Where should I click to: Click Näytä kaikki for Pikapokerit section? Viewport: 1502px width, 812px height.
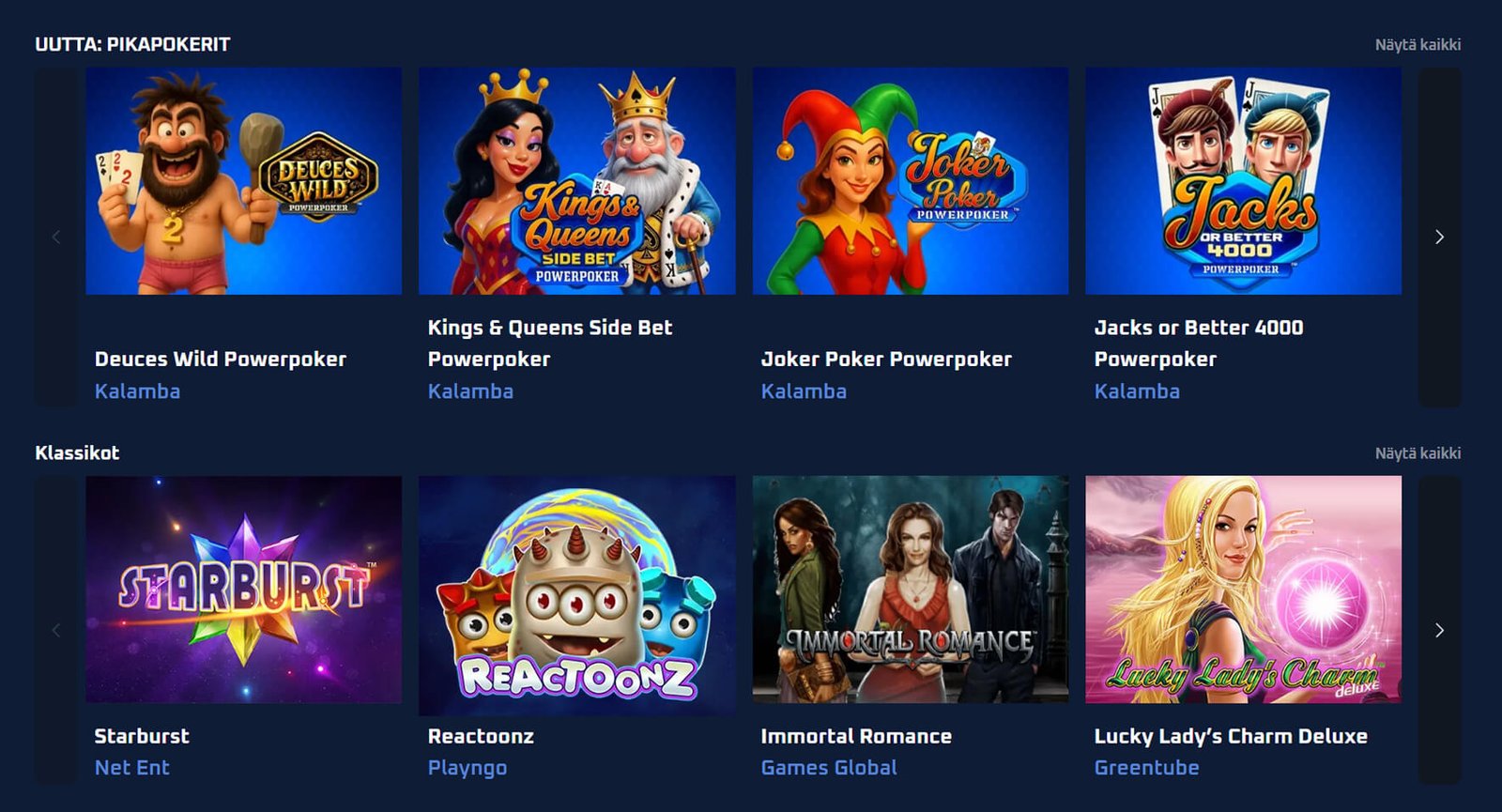[x=1418, y=44]
